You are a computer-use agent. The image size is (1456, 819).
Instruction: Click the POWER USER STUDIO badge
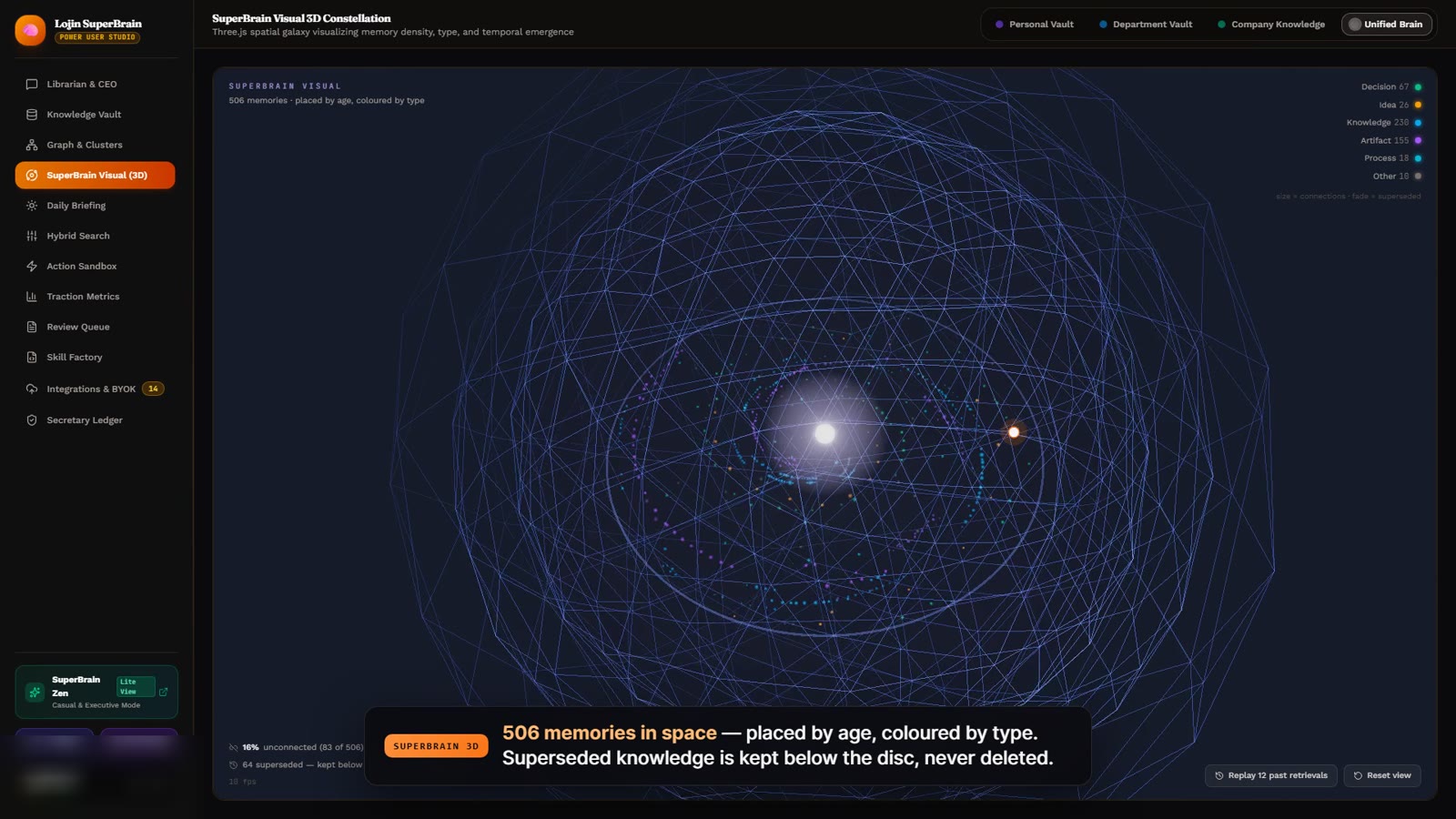click(96, 37)
